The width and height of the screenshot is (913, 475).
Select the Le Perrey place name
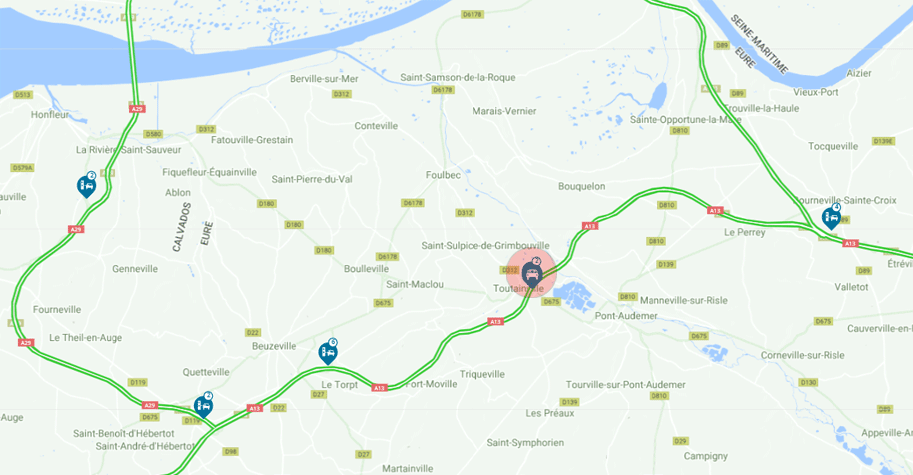coord(744,232)
